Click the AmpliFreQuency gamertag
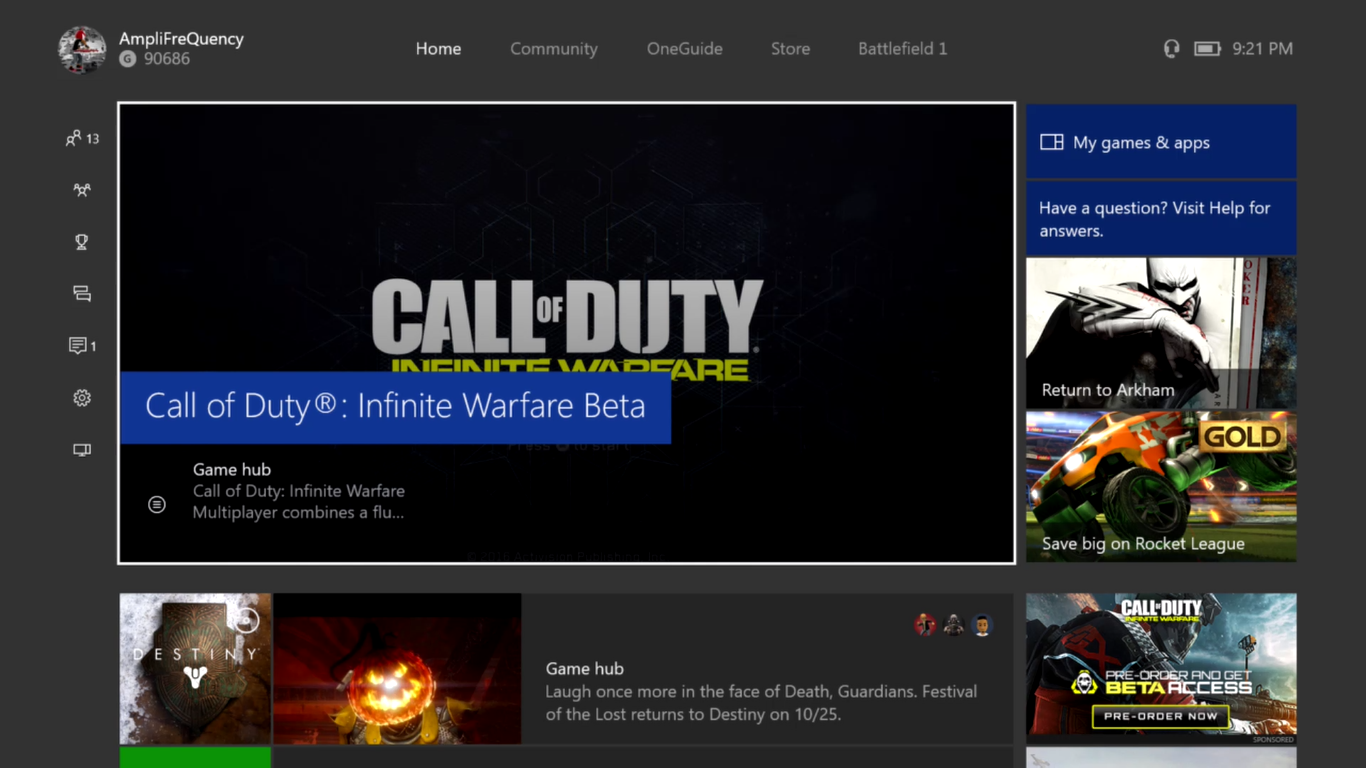The width and height of the screenshot is (1366, 768). click(181, 39)
